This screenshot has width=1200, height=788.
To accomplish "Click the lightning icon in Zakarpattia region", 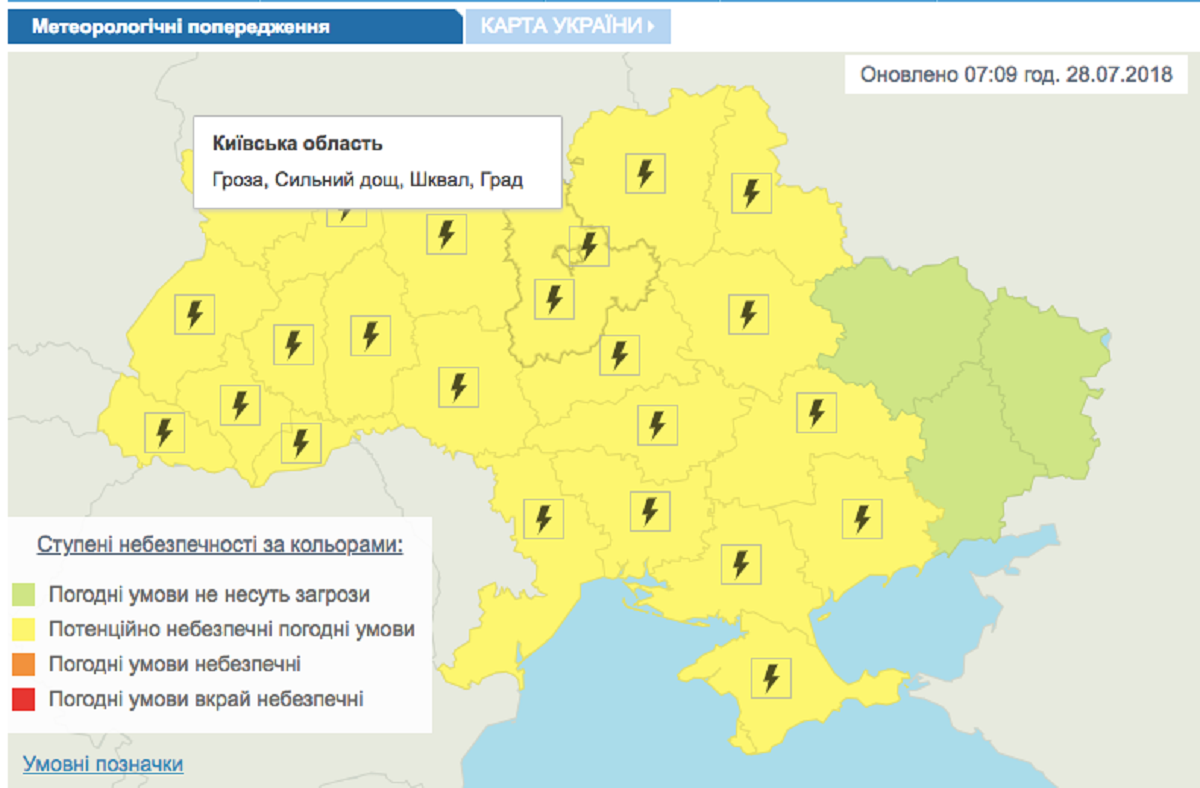I will point(163,432).
